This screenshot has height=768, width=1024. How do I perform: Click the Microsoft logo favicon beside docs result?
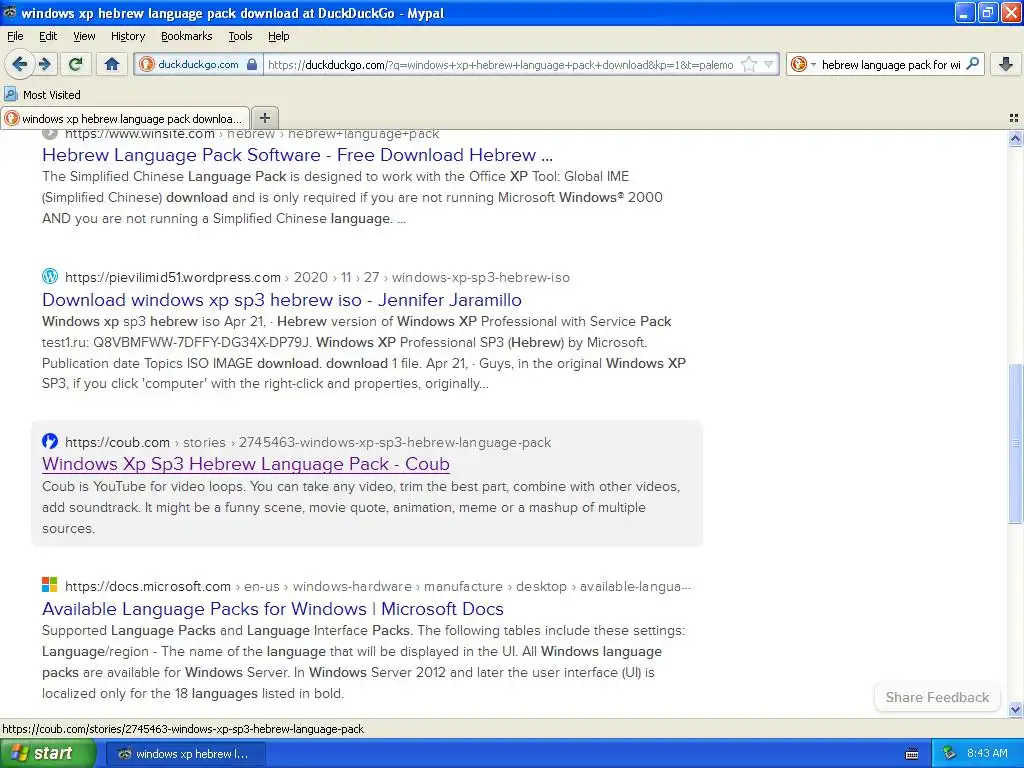tap(50, 584)
